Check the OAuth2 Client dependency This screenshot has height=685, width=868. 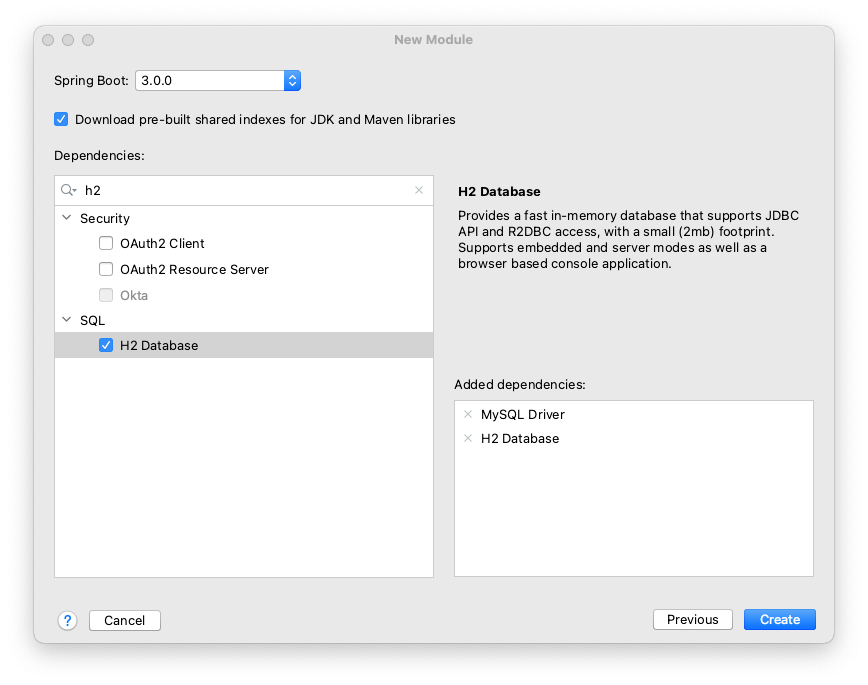coord(106,243)
